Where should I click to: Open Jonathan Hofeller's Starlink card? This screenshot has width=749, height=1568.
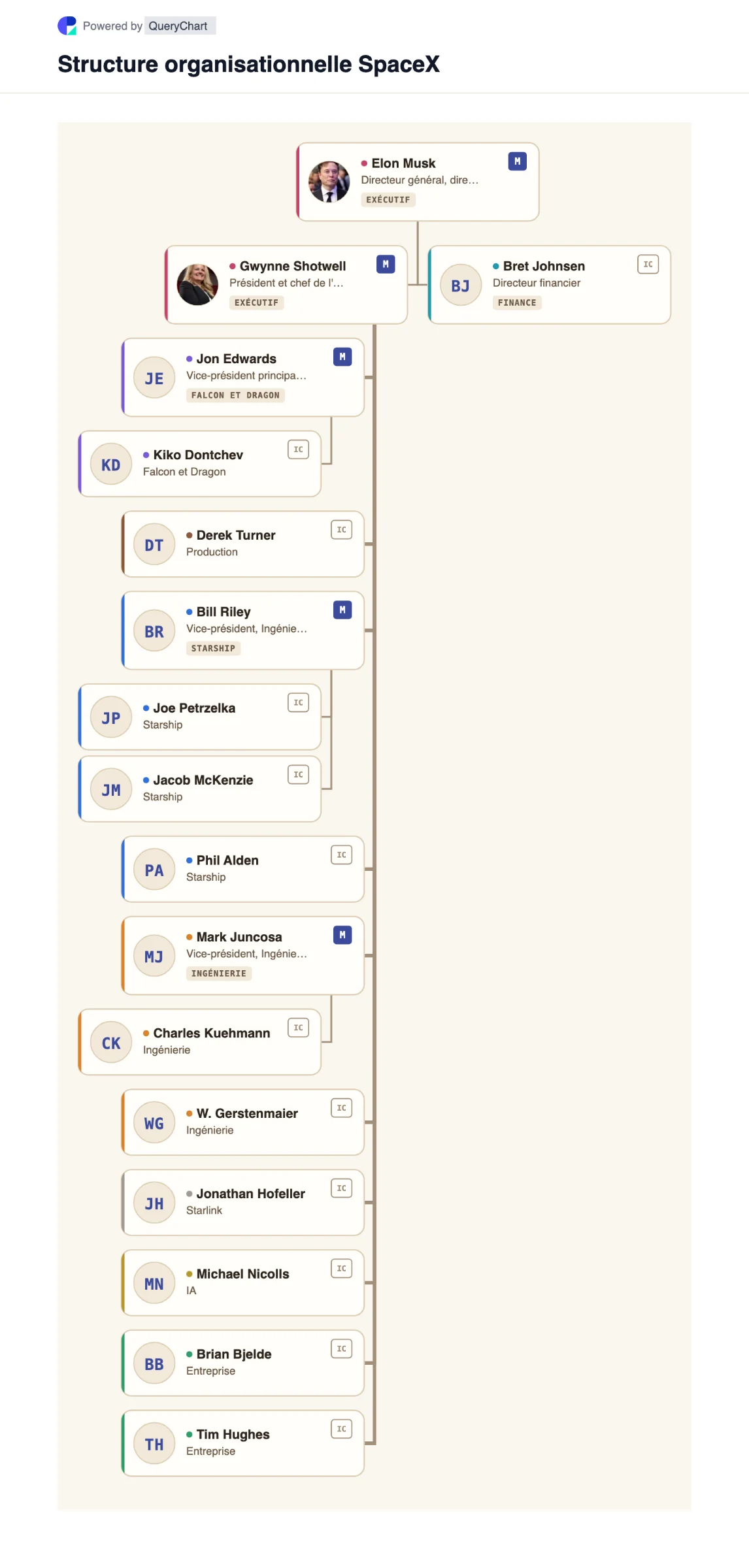click(x=242, y=1203)
